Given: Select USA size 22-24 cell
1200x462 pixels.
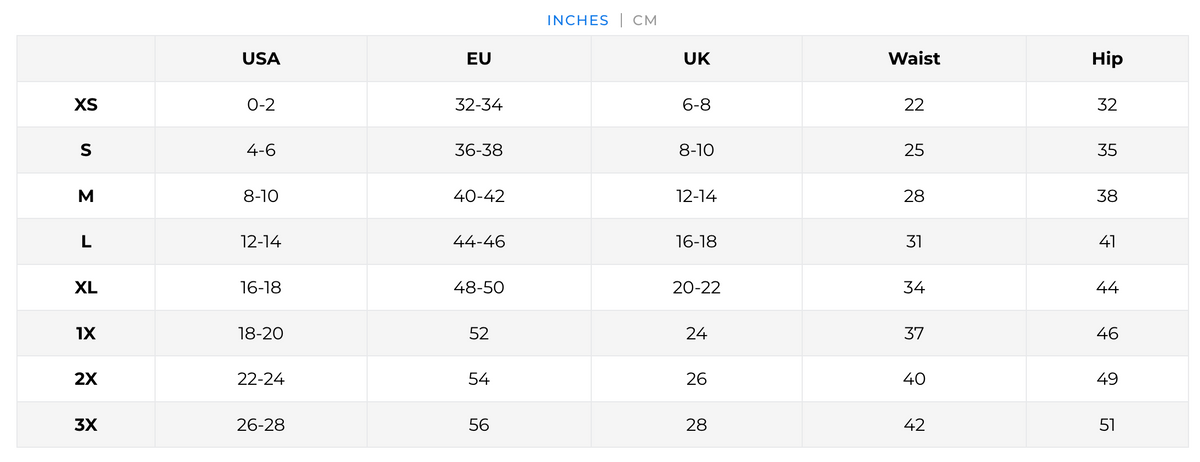Looking at the screenshot, I should pos(261,379).
